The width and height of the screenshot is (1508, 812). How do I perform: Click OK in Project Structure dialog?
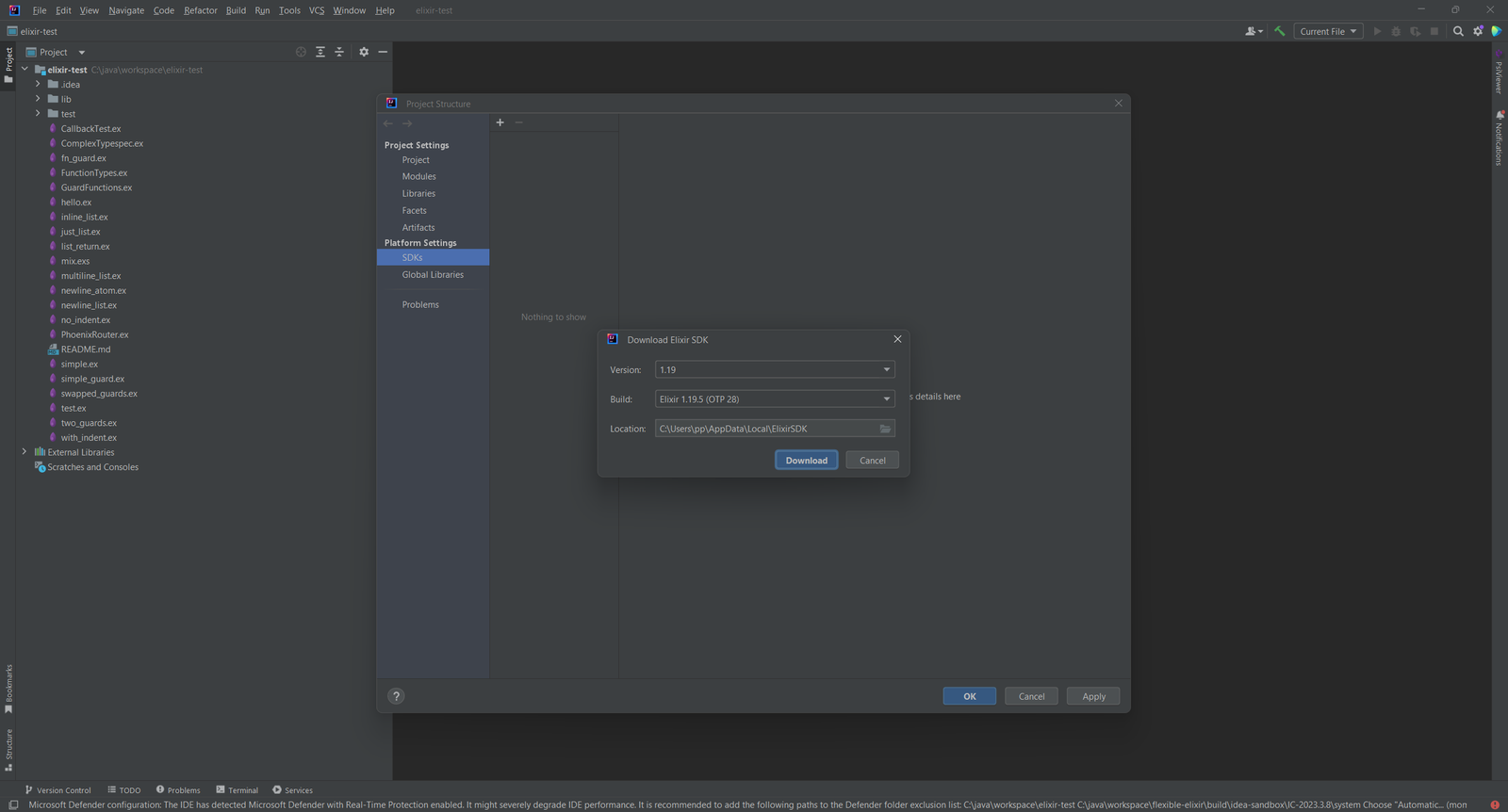click(970, 696)
